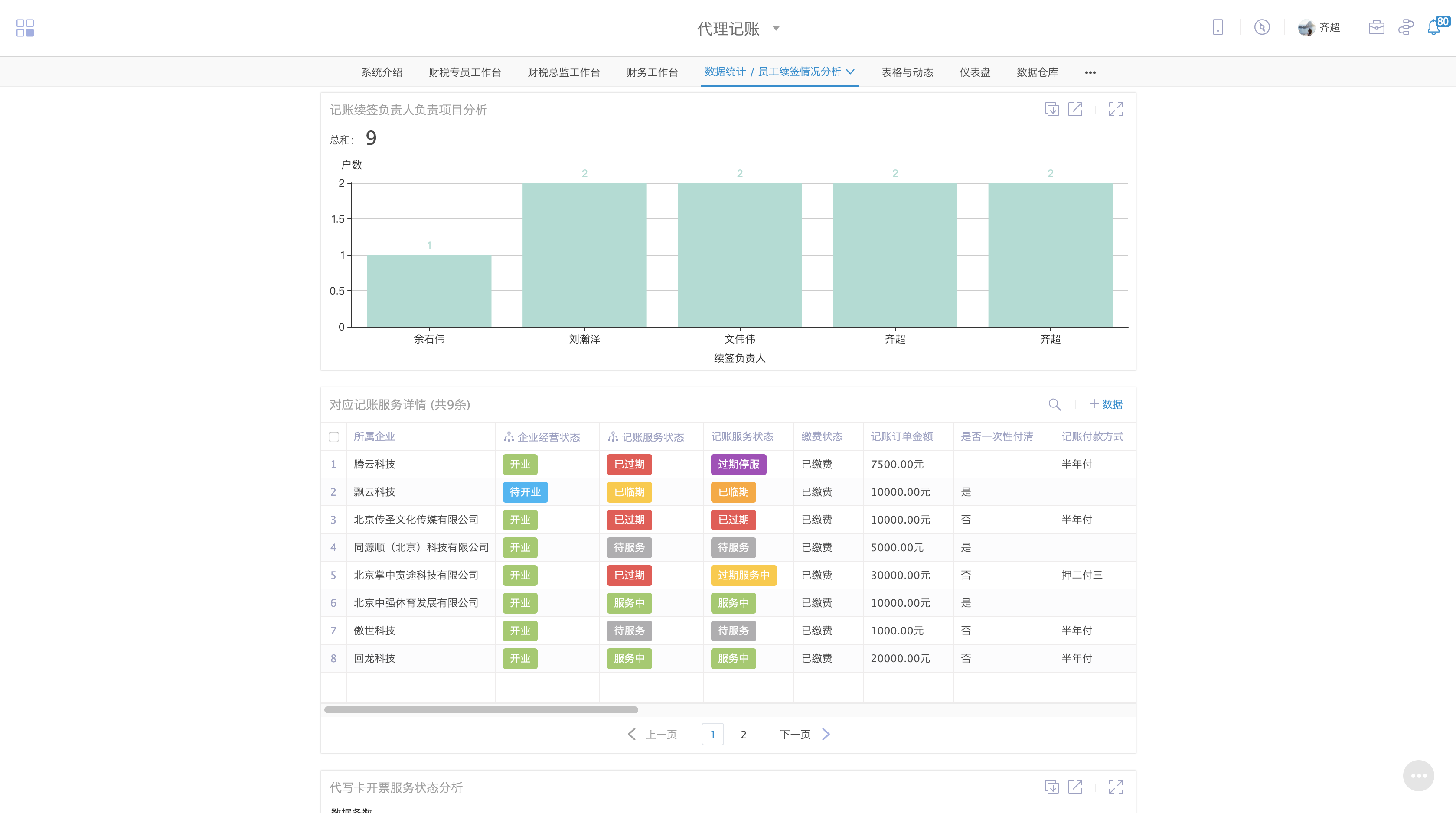This screenshot has width=1456, height=813.
Task: Expand the 代理记账 app title dropdown
Action: pyautogui.click(x=776, y=28)
